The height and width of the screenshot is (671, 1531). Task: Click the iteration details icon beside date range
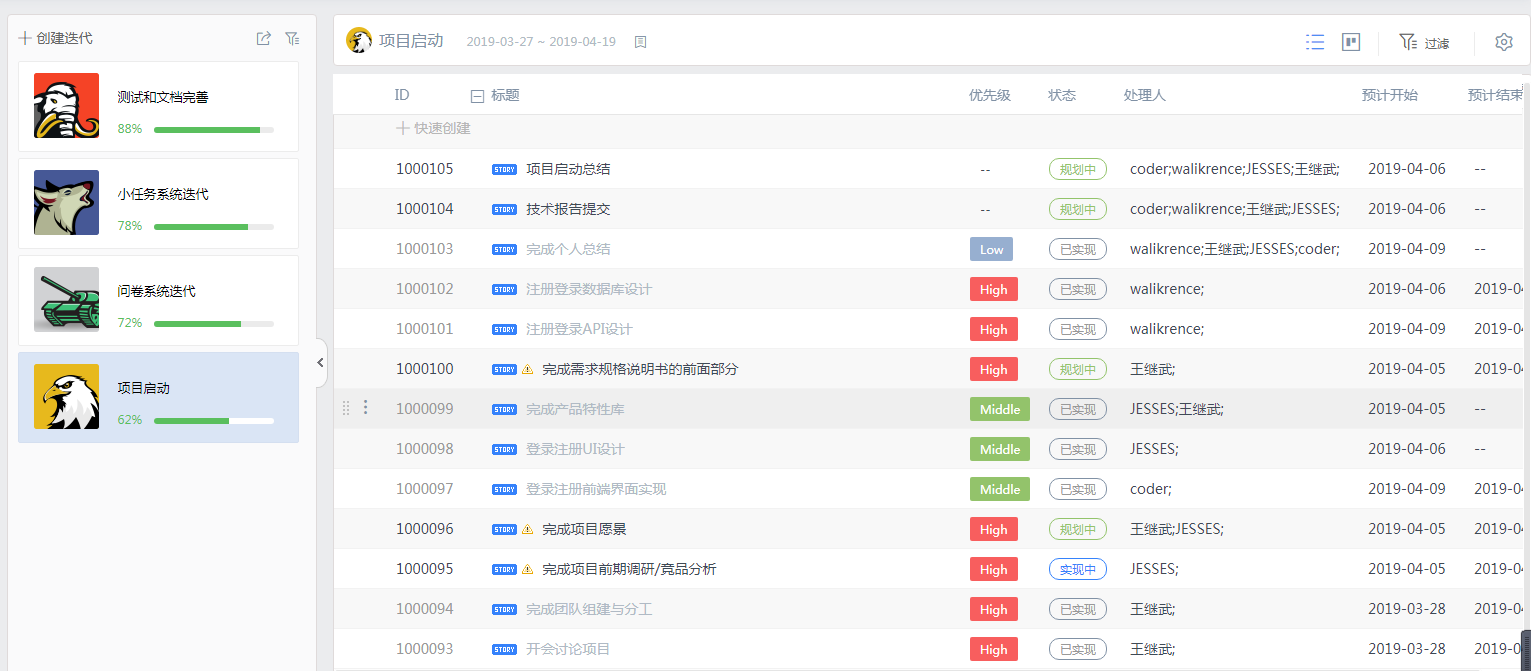[641, 42]
